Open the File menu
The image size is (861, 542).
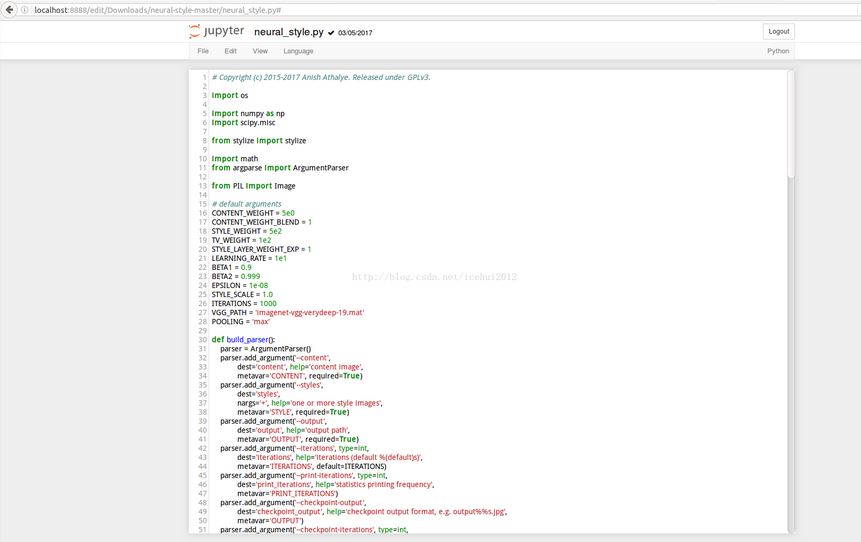(203, 51)
